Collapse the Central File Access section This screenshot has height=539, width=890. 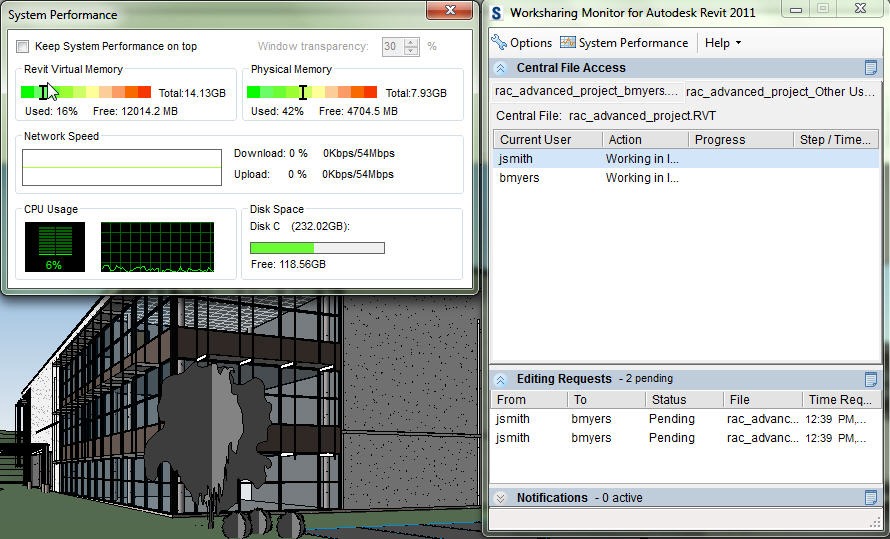[501, 68]
